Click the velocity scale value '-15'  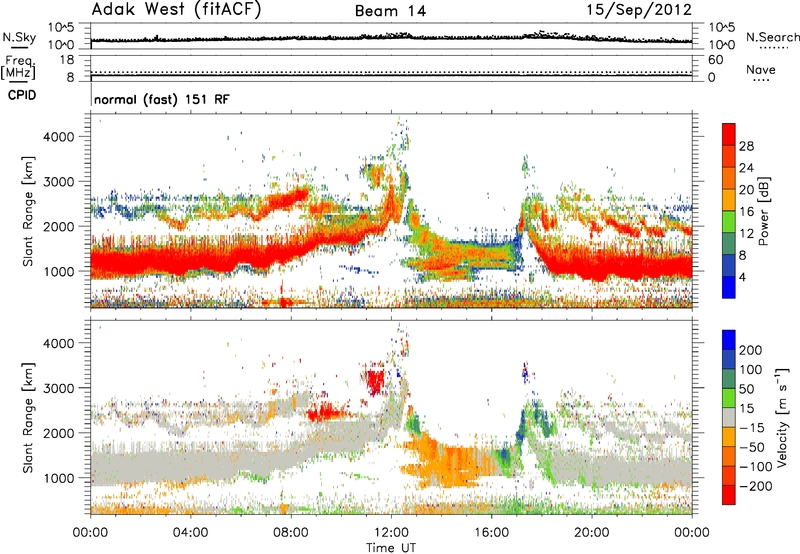point(752,427)
